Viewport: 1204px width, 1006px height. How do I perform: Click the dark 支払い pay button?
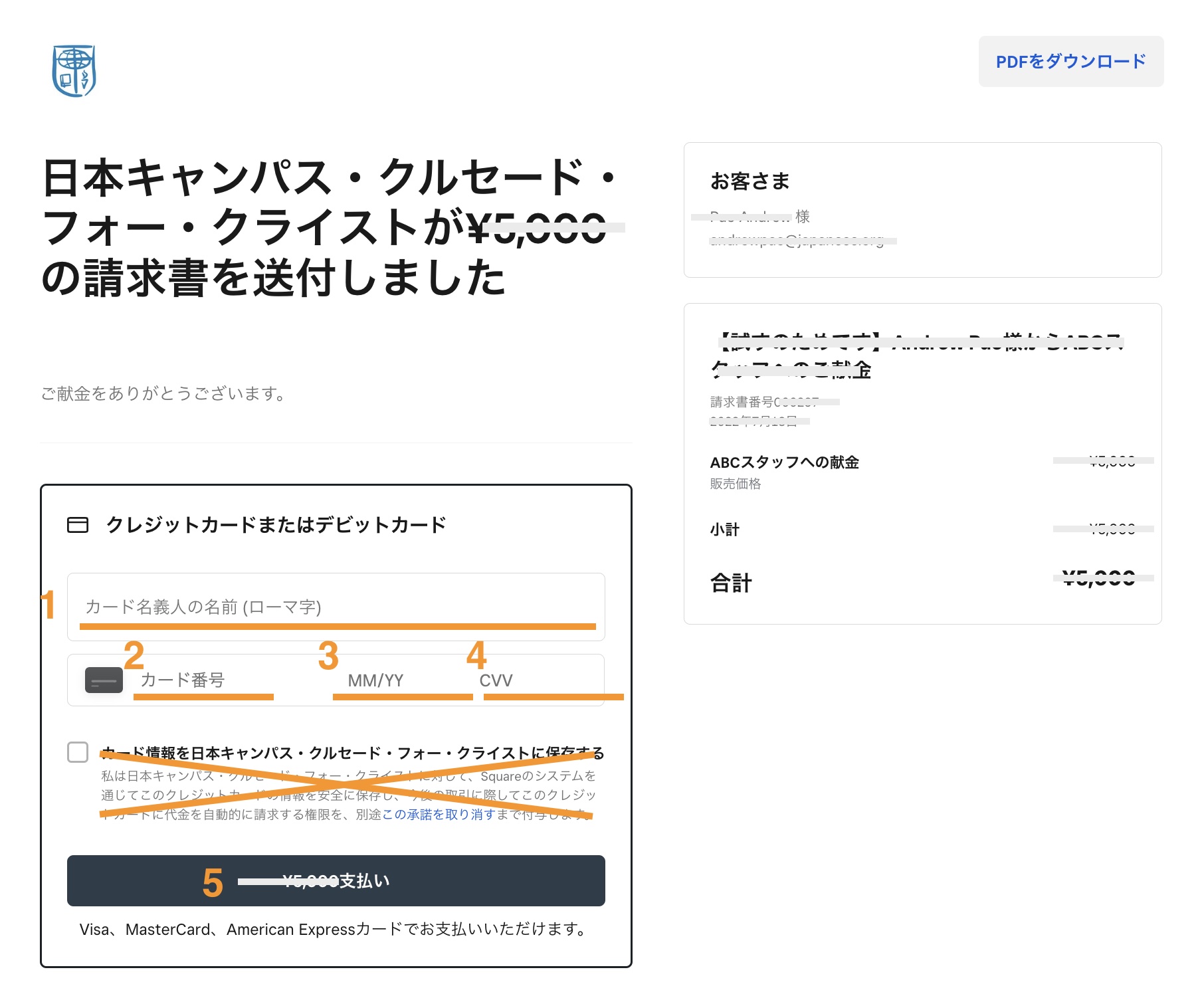(336, 880)
